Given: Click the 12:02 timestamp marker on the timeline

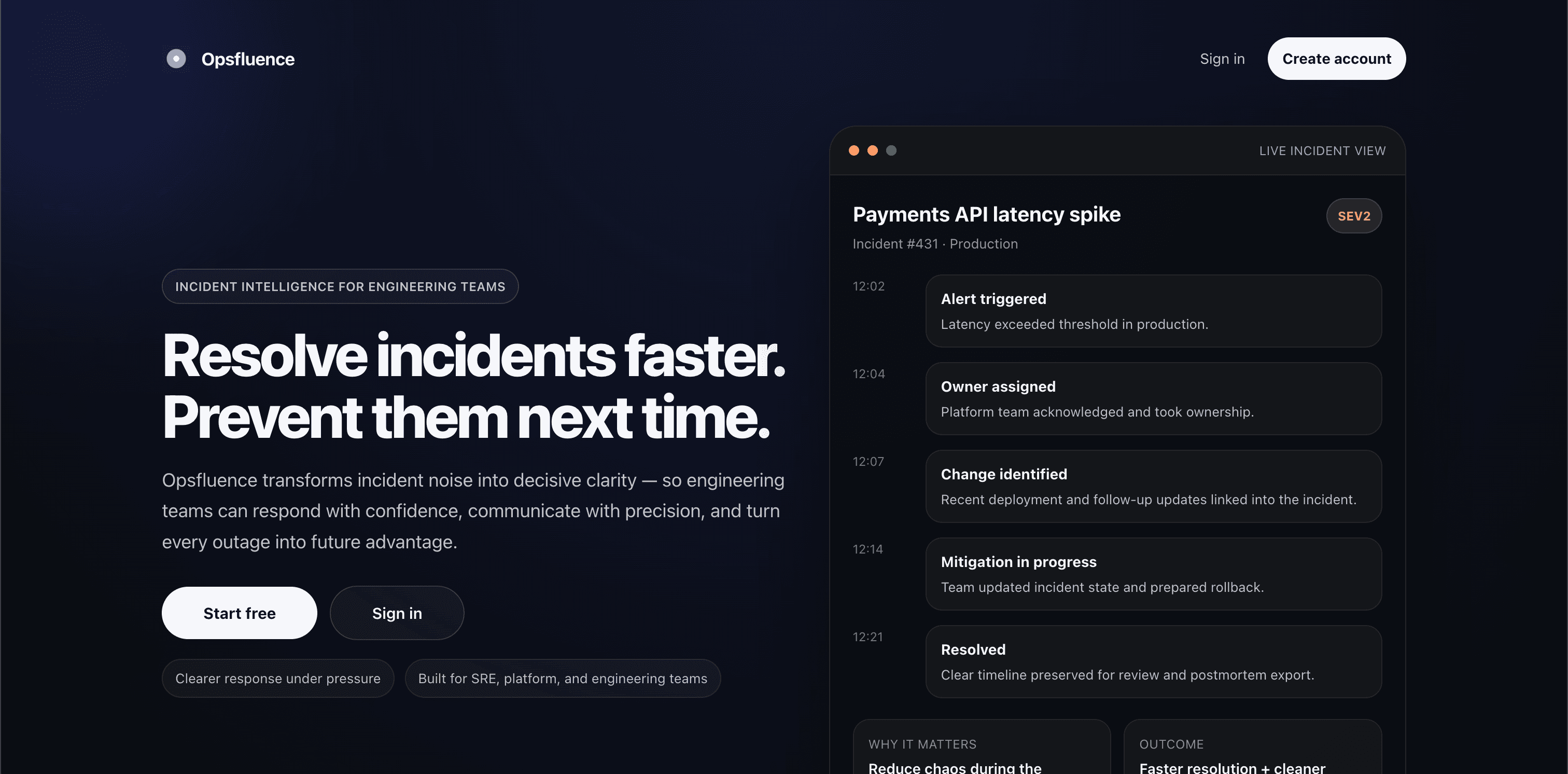Looking at the screenshot, I should 867,286.
